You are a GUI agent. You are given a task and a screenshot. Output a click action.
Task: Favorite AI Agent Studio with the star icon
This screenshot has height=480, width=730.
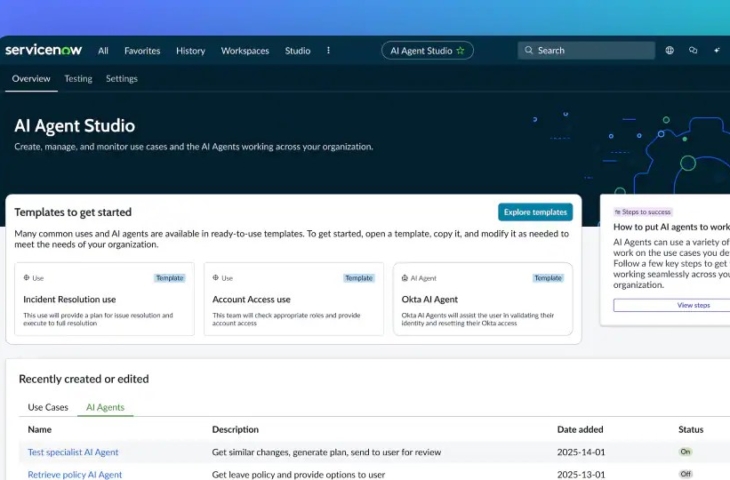pyautogui.click(x=460, y=50)
